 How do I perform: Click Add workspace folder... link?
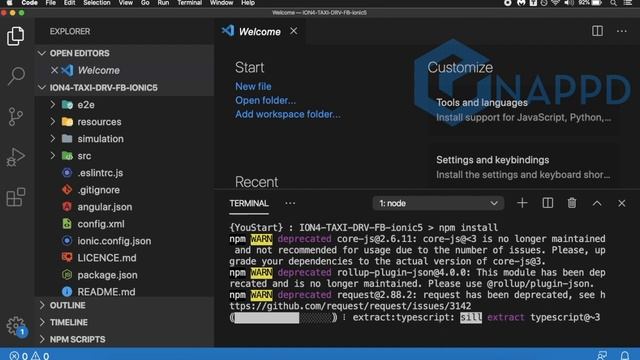point(288,114)
